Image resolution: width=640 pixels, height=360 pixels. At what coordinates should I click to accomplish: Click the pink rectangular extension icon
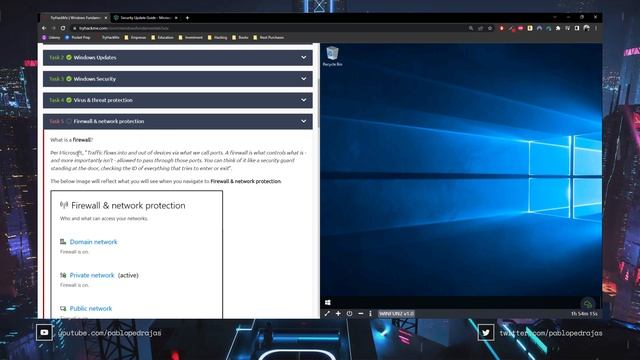[x=520, y=28]
